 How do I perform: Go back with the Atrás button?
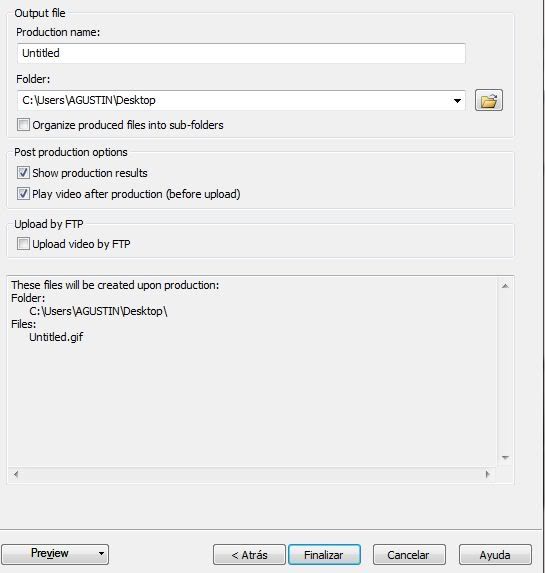click(x=249, y=555)
